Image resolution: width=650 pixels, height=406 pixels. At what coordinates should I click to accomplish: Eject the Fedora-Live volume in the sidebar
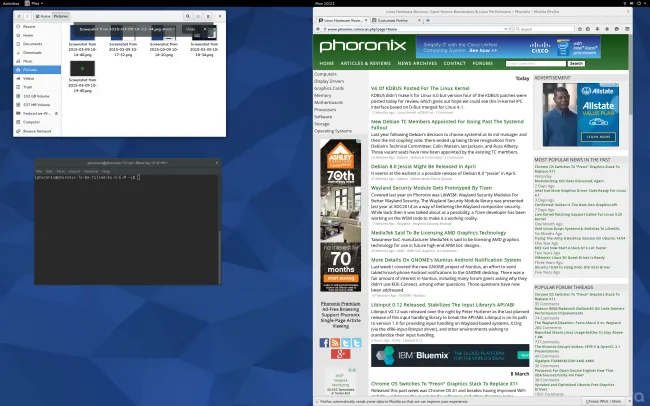(x=56, y=114)
